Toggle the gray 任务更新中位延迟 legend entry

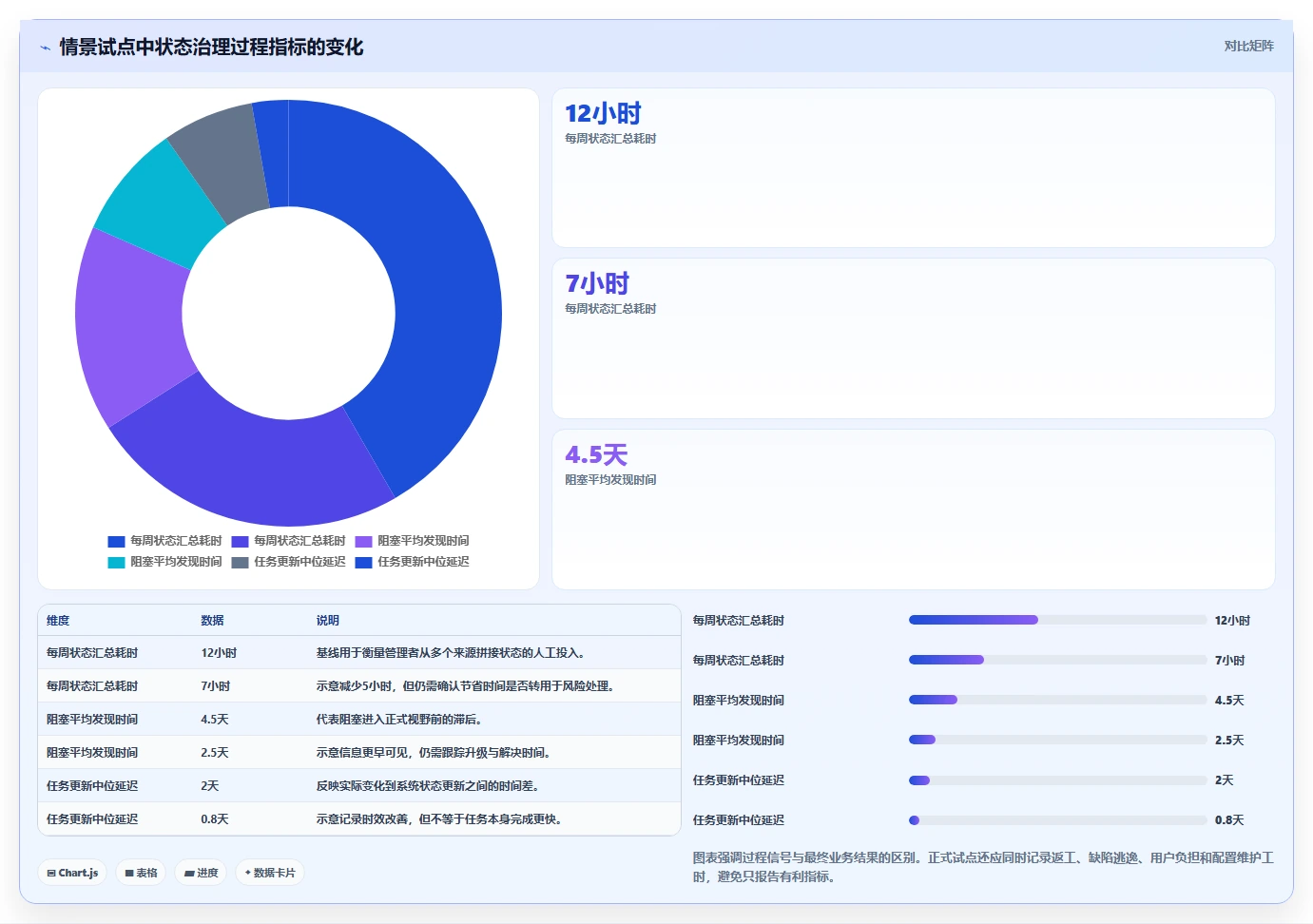tap(288, 562)
